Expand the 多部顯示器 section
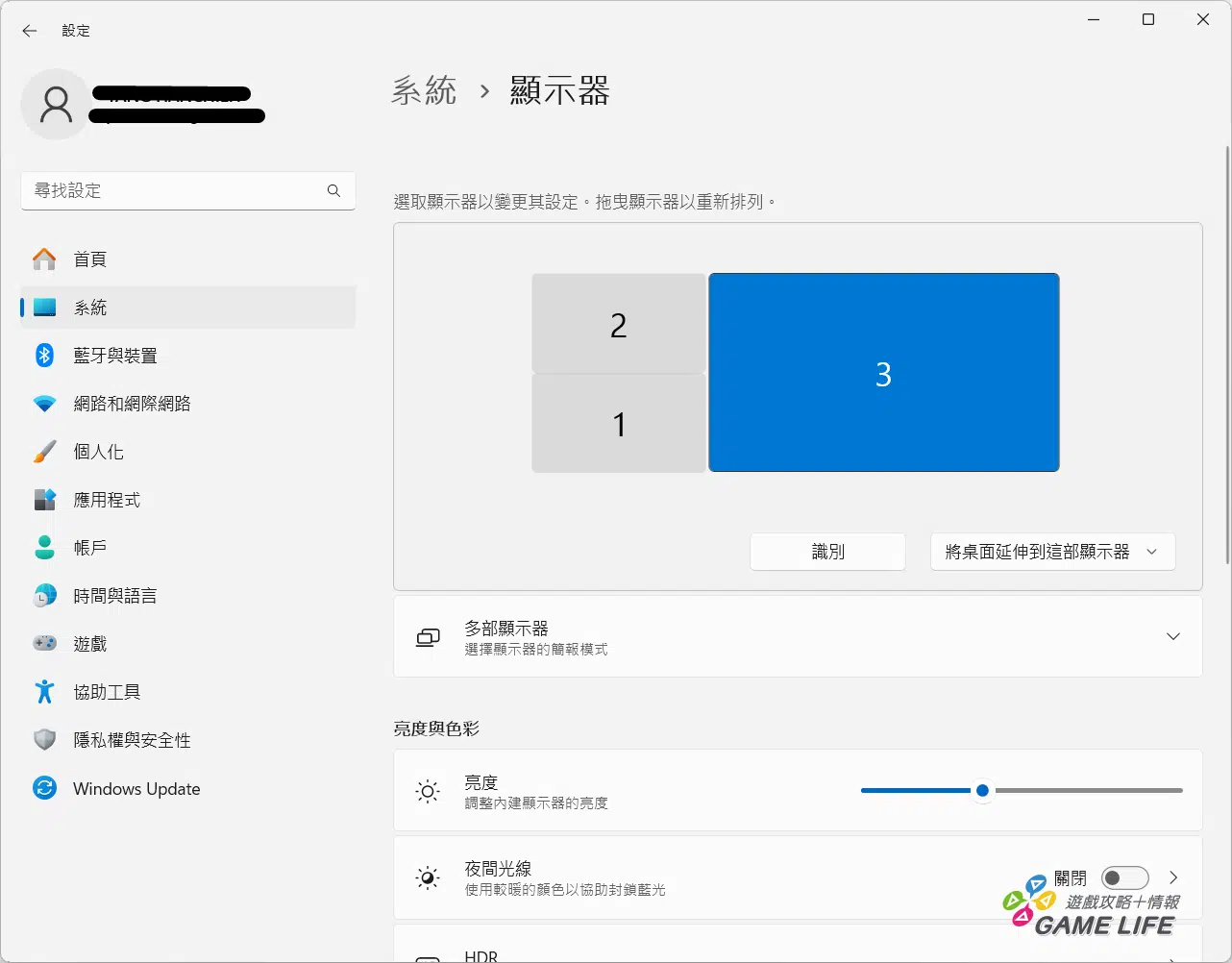 click(1172, 637)
